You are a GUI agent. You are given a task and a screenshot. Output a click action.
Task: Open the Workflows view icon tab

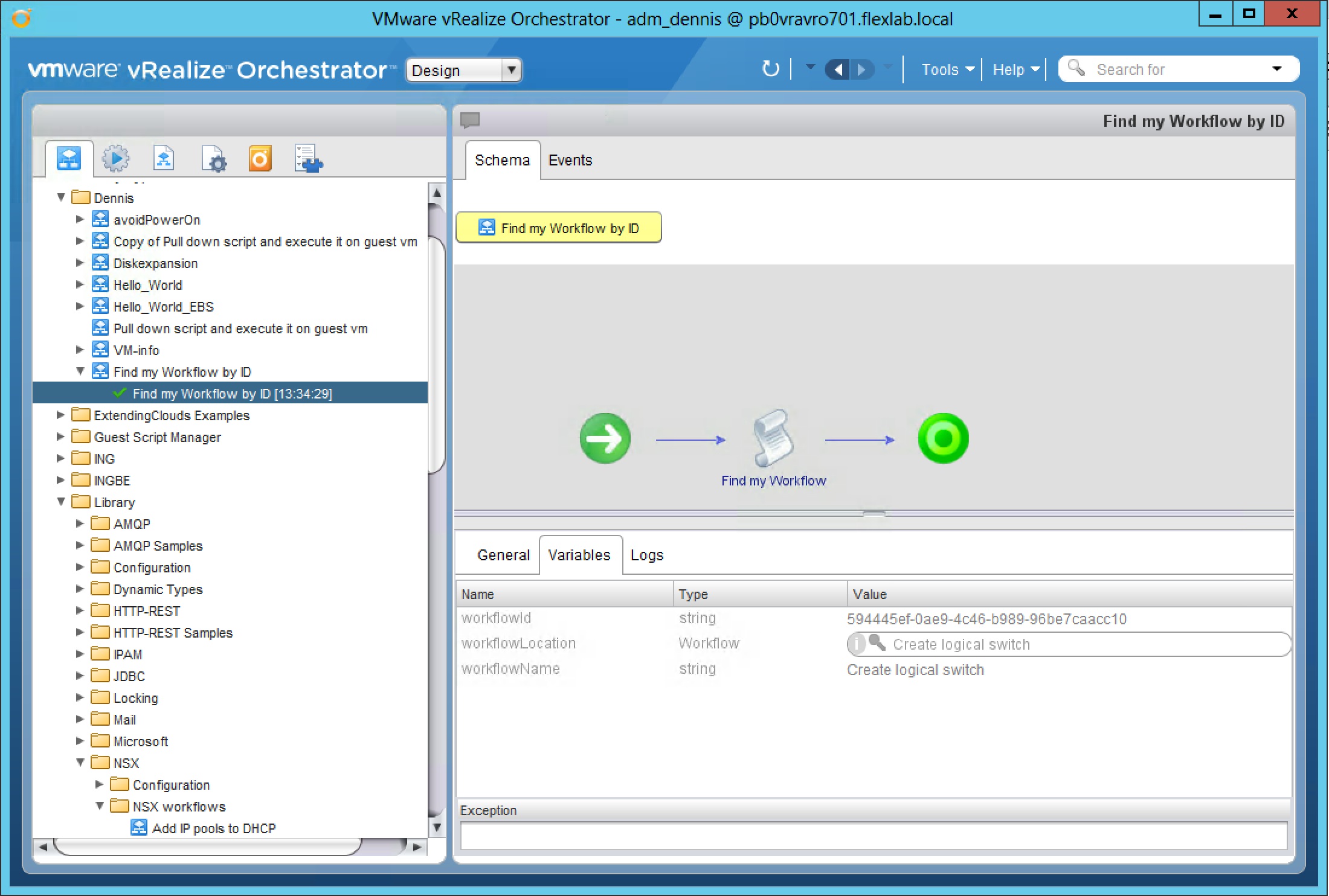(x=69, y=159)
